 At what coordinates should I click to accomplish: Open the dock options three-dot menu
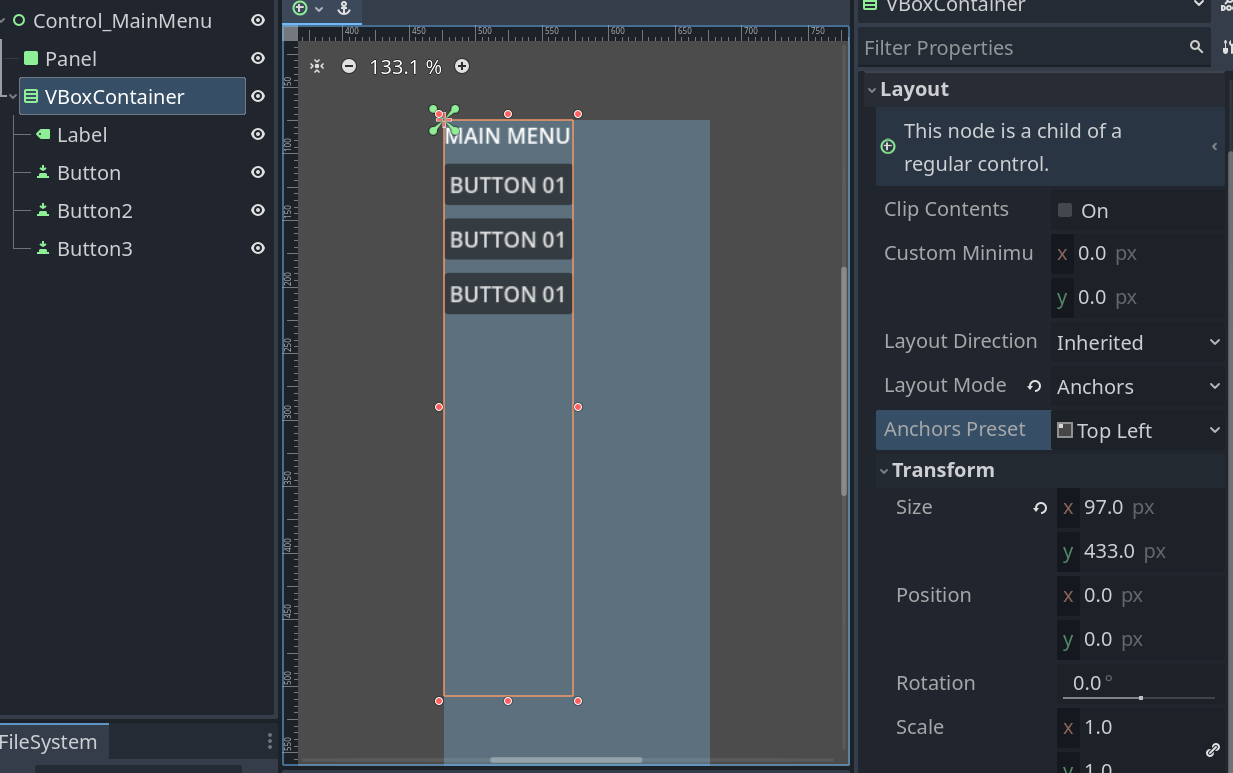(x=269, y=741)
